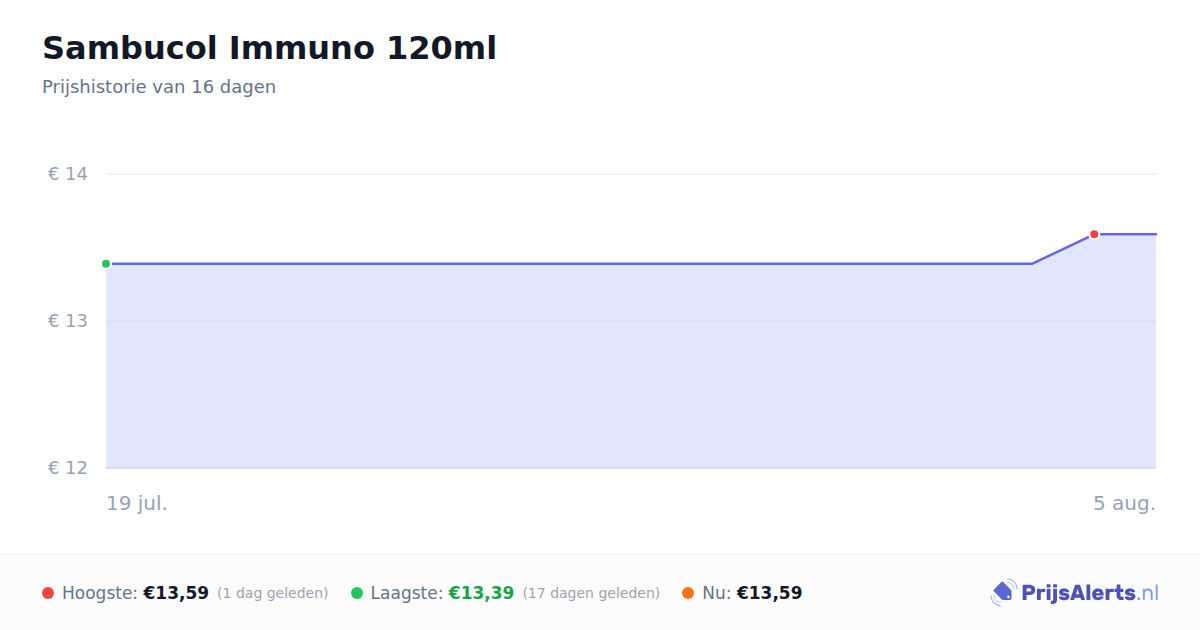
Task: Click the green lowest-price legend dot
Action: 357,593
